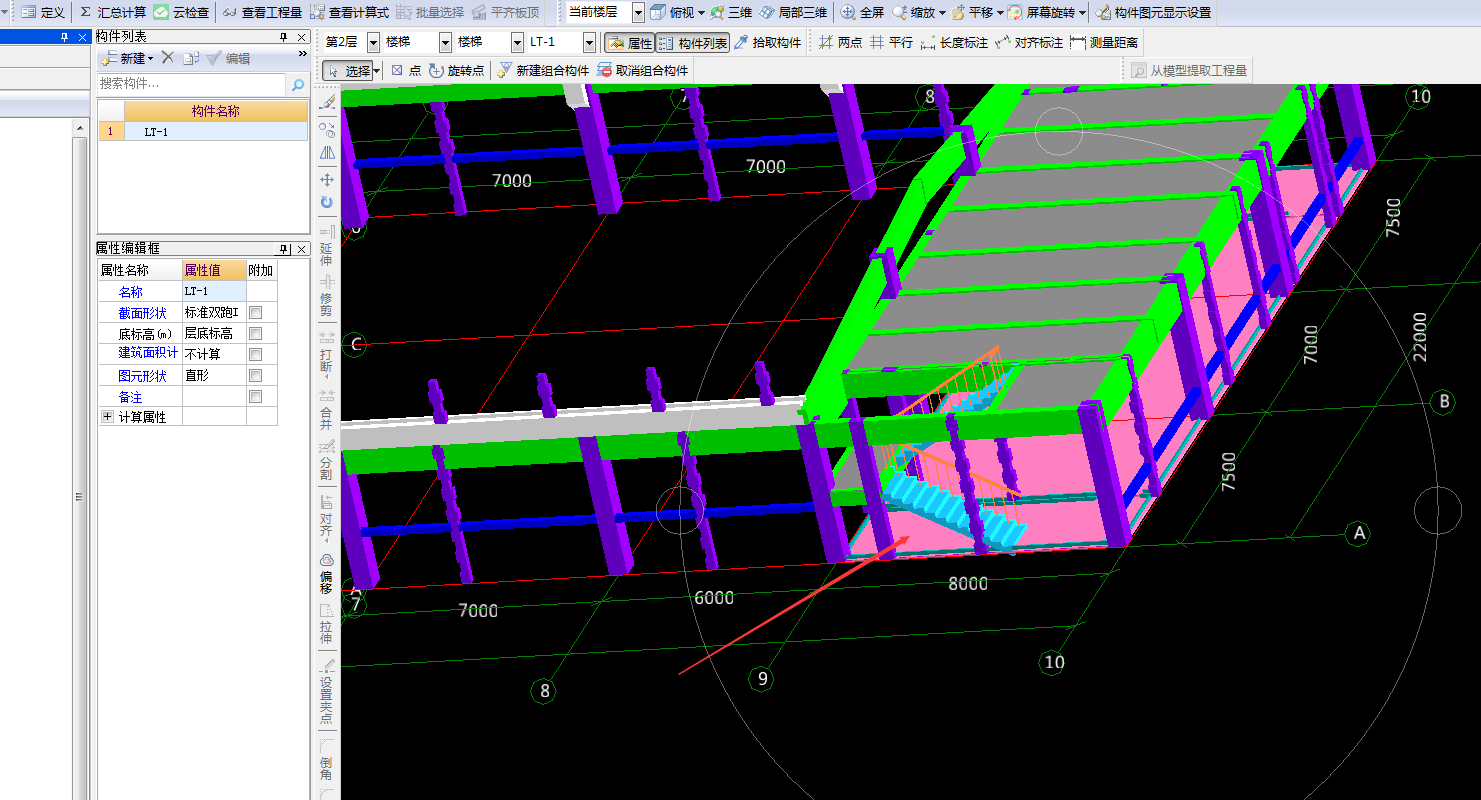Click the mirror tool in vertical toolbar
This screenshot has width=1481, height=800.
click(x=327, y=154)
